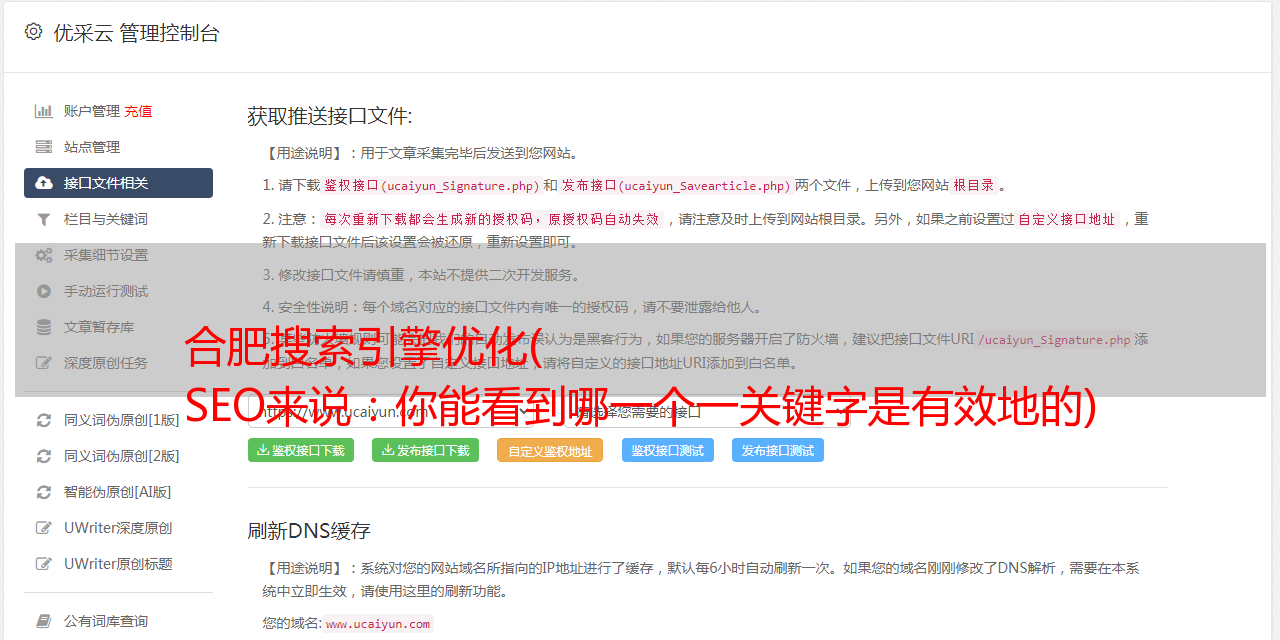
Task: Click the edit icon for UWriter原创标题
Action: coord(44,564)
